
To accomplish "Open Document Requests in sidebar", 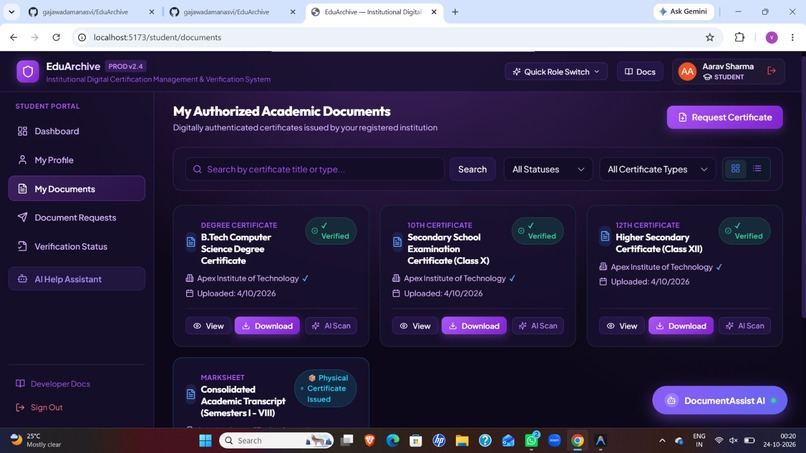I will click(77, 218).
